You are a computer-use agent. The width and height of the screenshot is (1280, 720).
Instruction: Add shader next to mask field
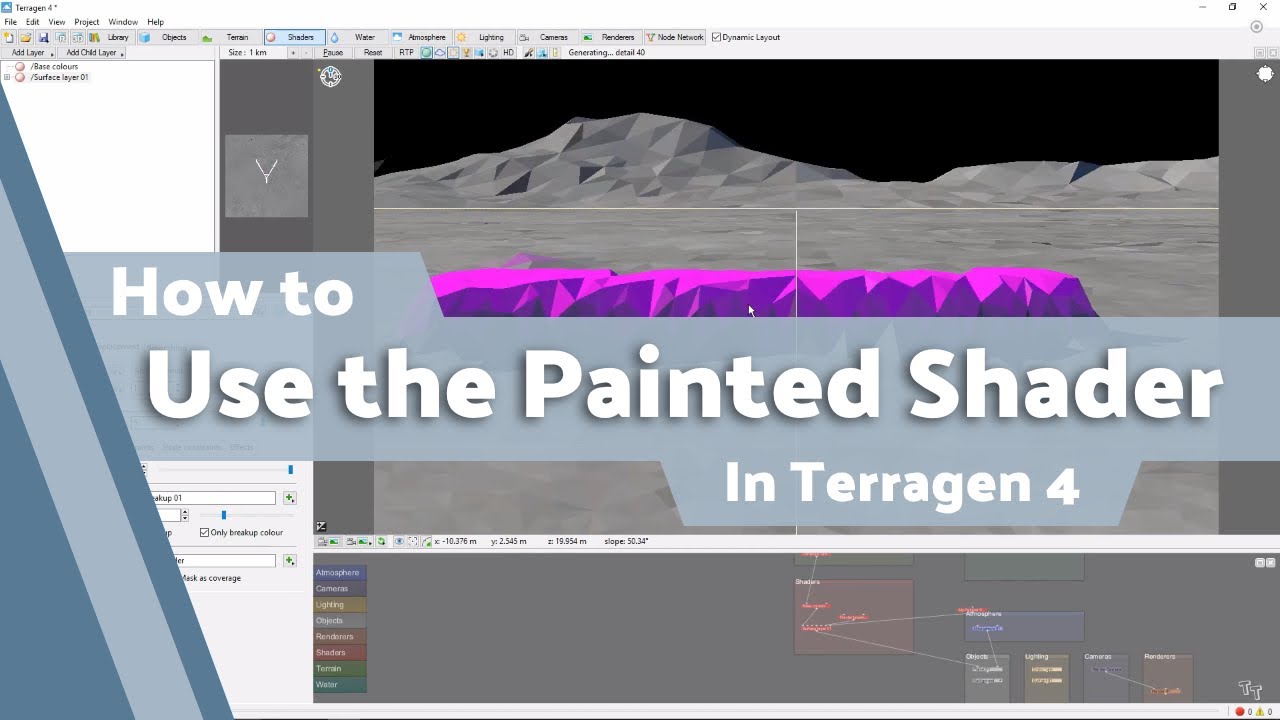[289, 560]
